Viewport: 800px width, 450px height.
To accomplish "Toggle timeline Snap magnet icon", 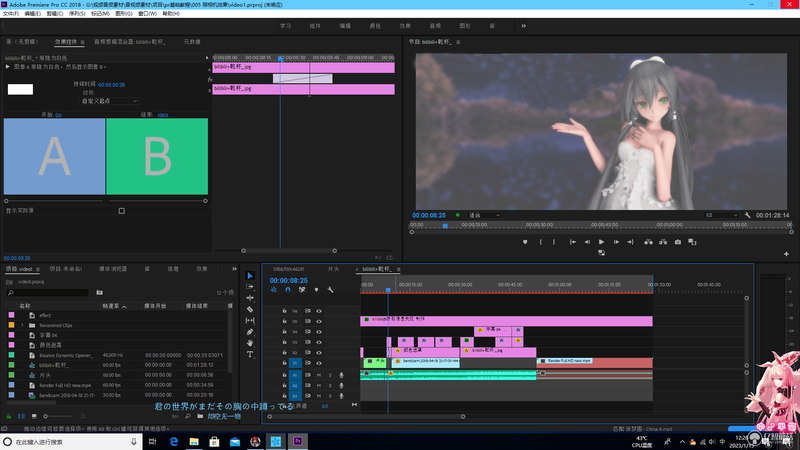I will click(288, 290).
